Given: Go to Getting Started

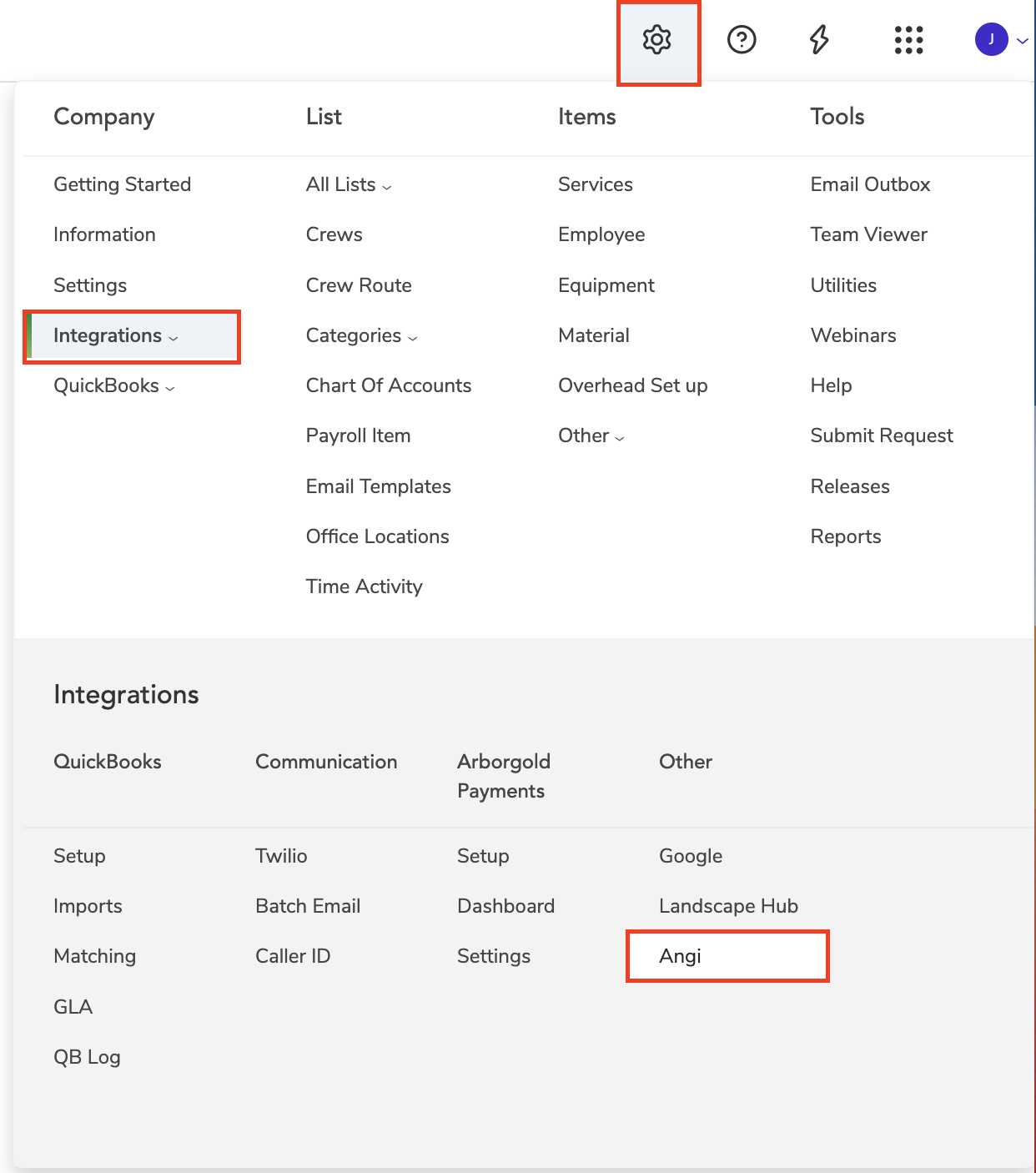Looking at the screenshot, I should coord(122,184).
